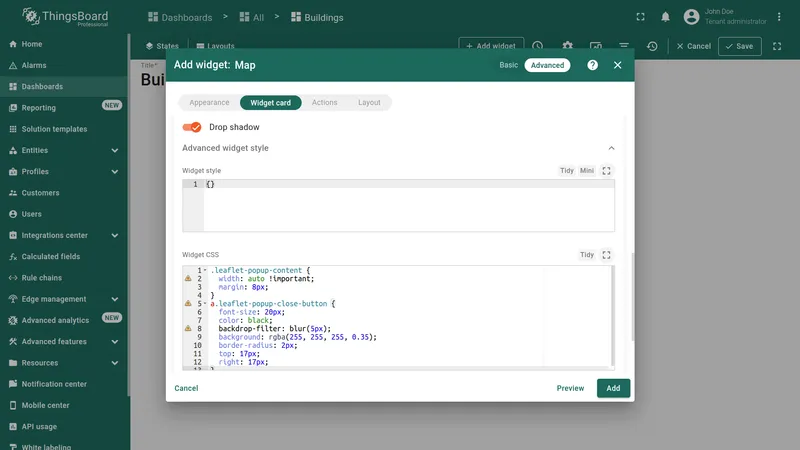Open the three-dot menu in header
The width and height of the screenshot is (800, 450).
[779, 17]
